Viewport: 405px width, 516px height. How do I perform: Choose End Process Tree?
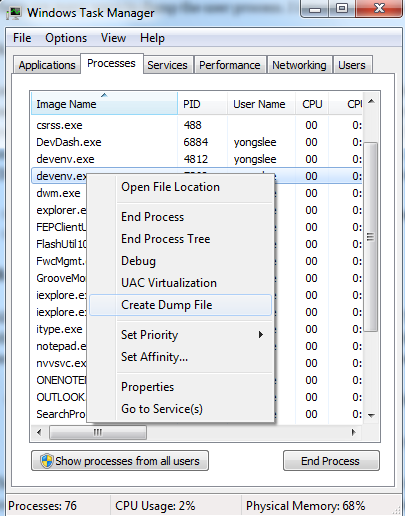click(x=180, y=239)
